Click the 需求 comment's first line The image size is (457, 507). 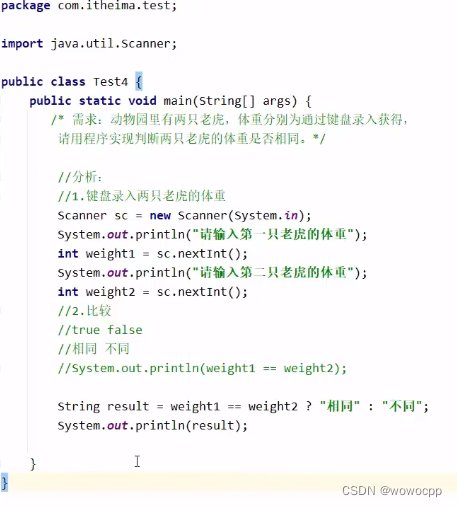(229, 119)
